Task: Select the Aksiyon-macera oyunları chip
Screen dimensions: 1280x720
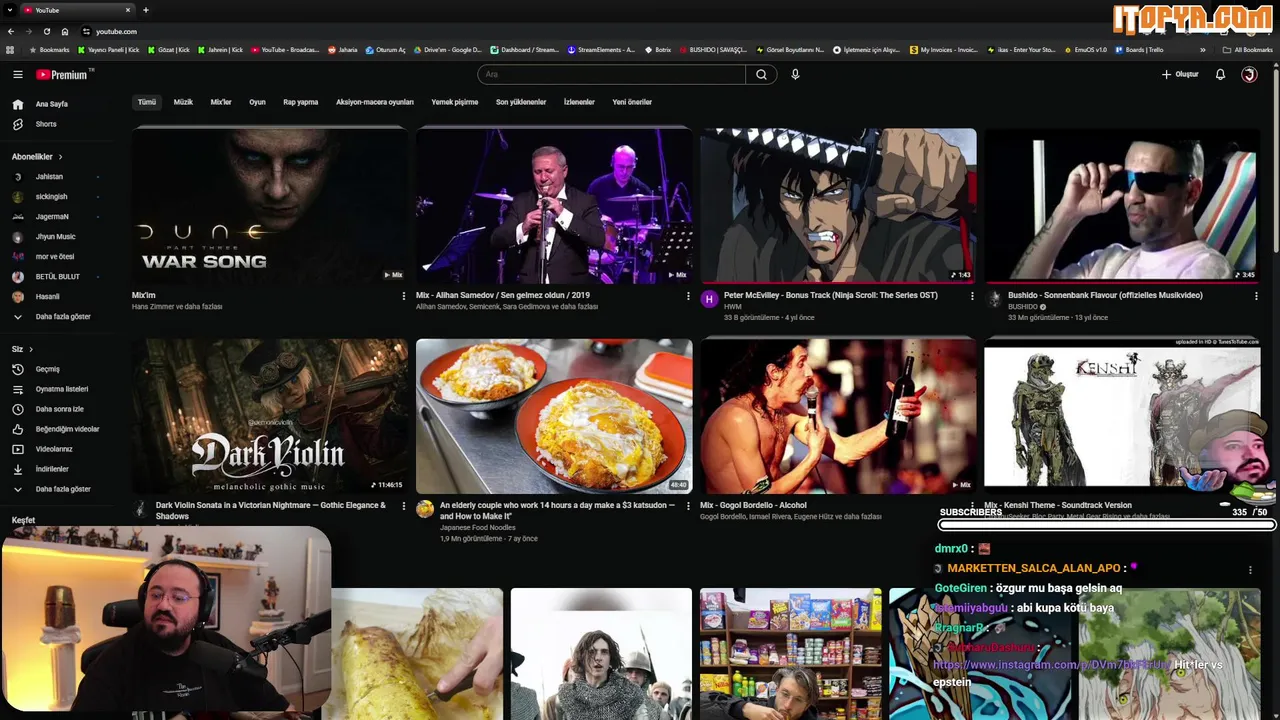Action: 375,102
